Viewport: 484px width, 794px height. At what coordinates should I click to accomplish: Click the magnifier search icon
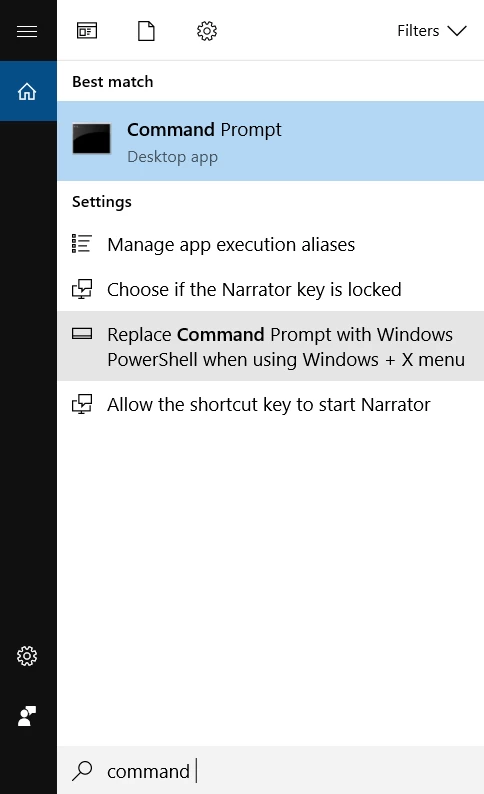(82, 771)
